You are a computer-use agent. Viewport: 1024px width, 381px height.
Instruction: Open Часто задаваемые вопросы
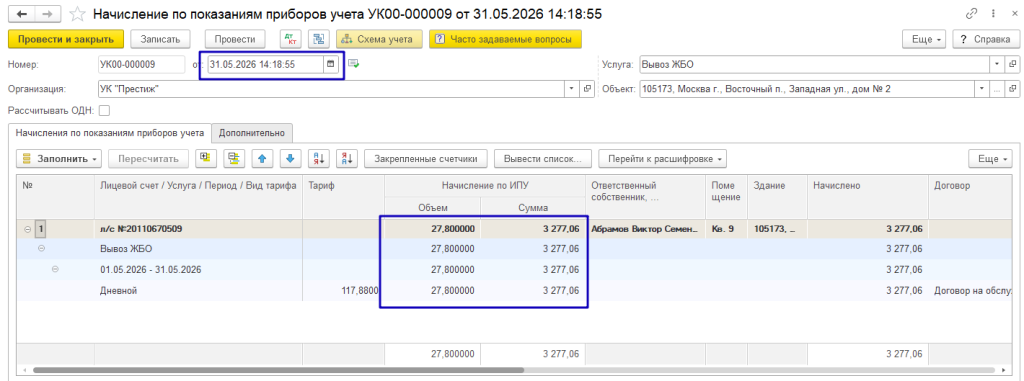click(505, 39)
